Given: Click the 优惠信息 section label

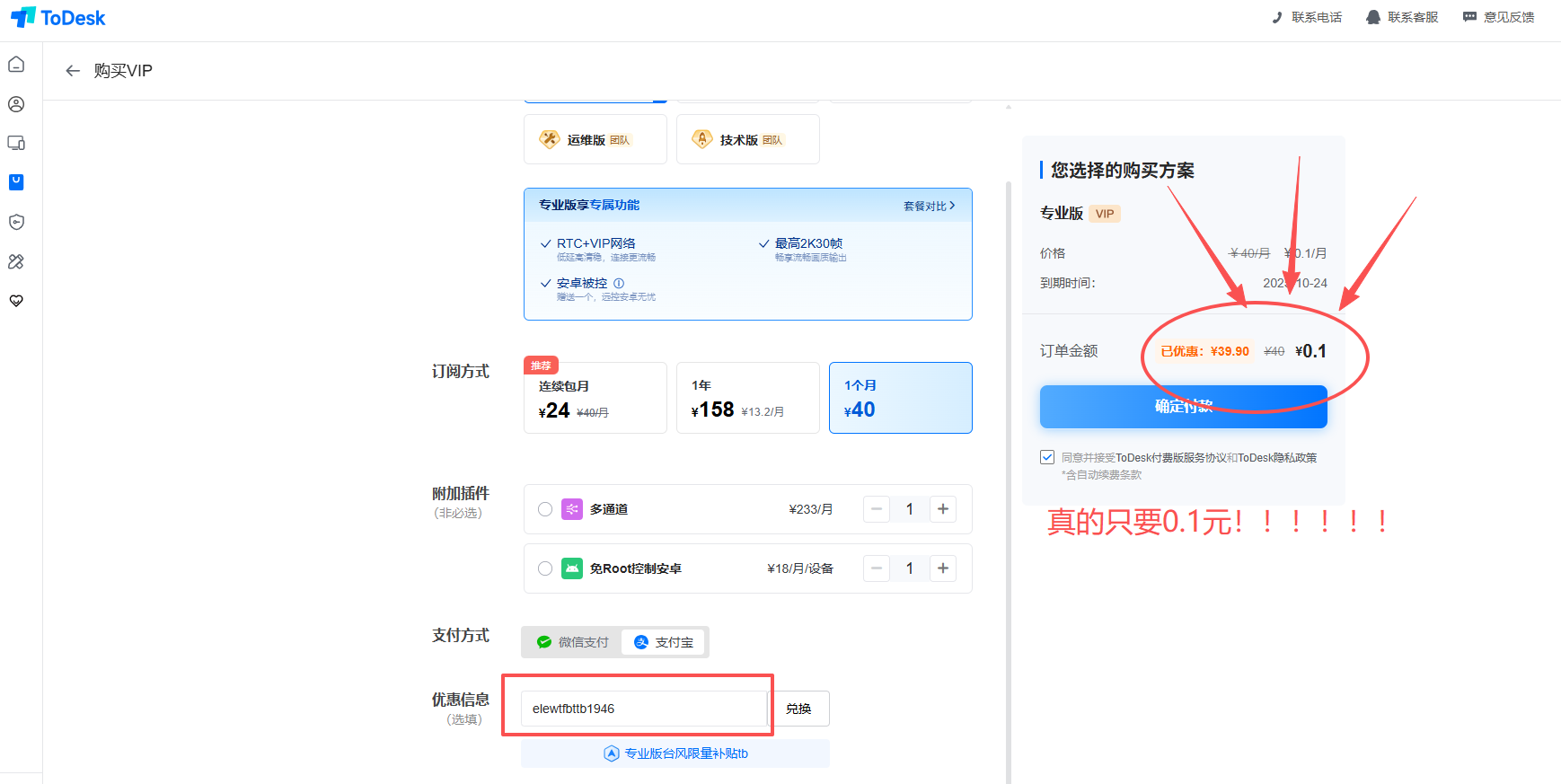Looking at the screenshot, I should coord(461,700).
